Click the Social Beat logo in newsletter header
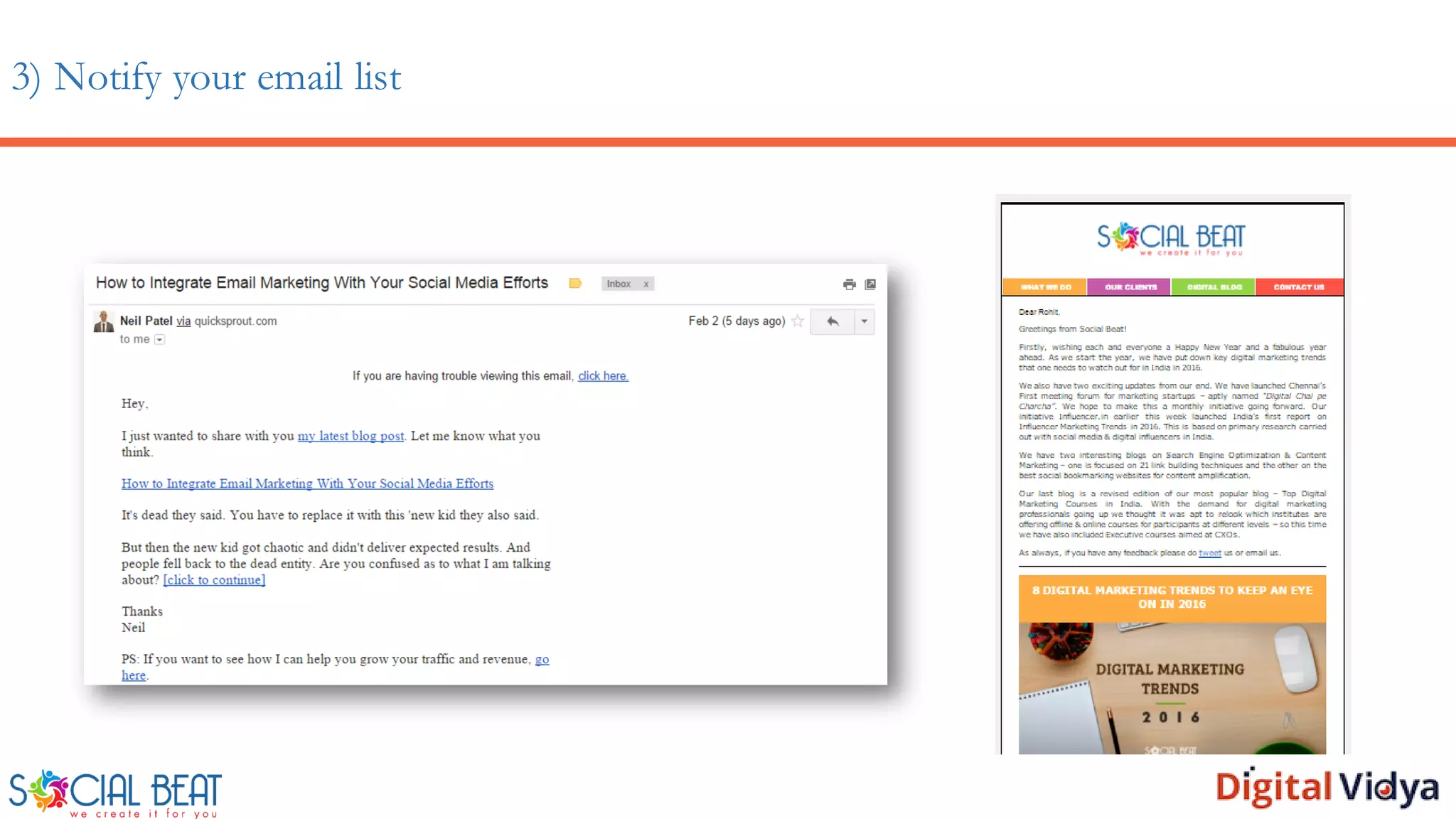 (x=1171, y=238)
